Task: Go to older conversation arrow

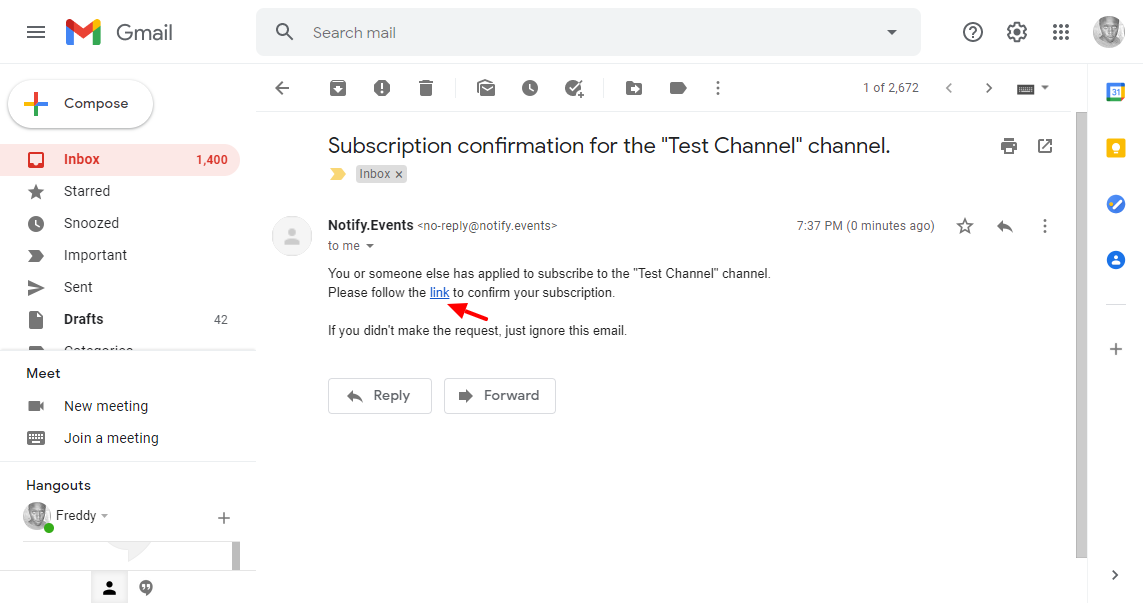Action: point(989,88)
